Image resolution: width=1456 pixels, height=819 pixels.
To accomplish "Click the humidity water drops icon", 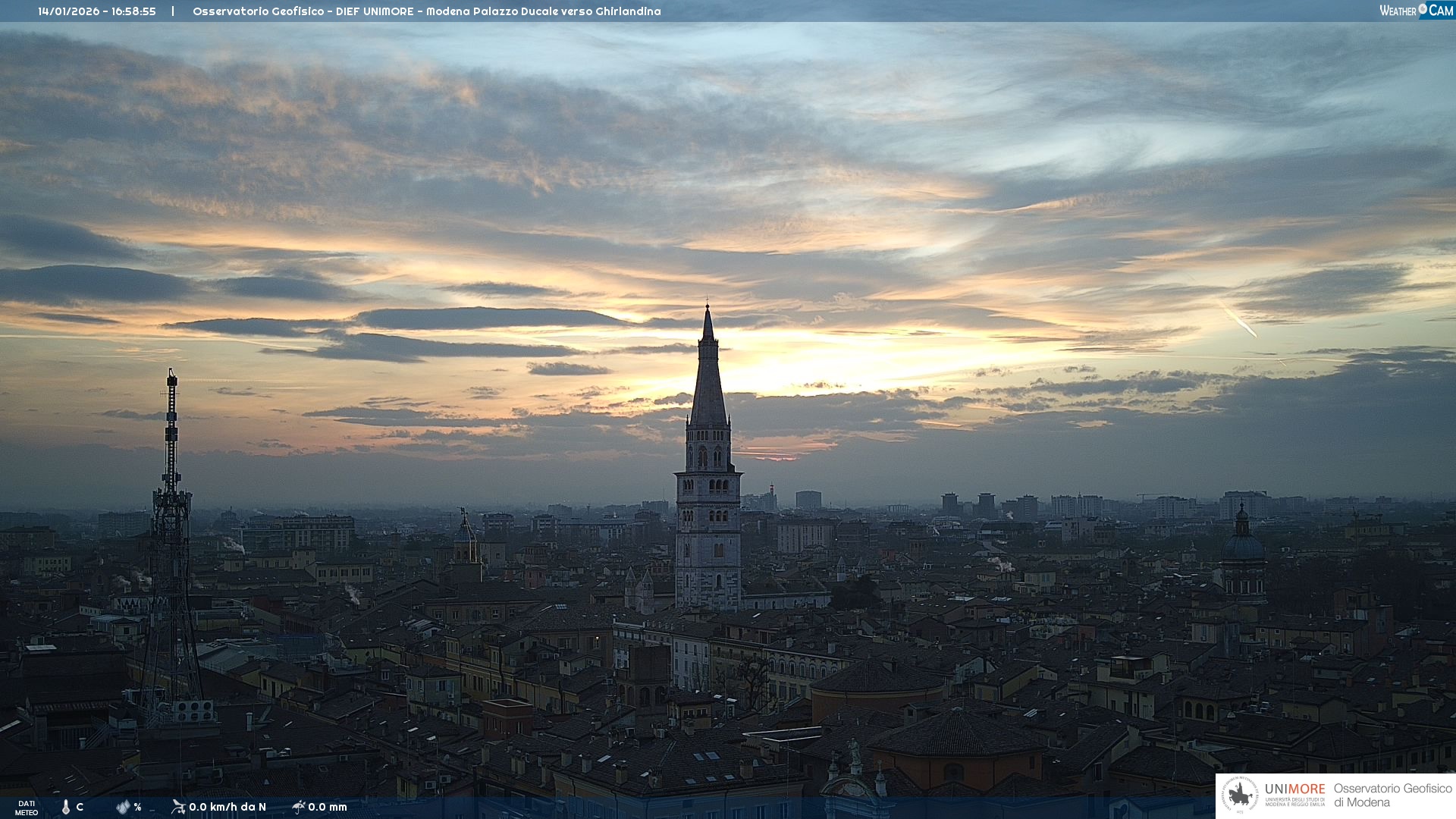I will [x=123, y=807].
